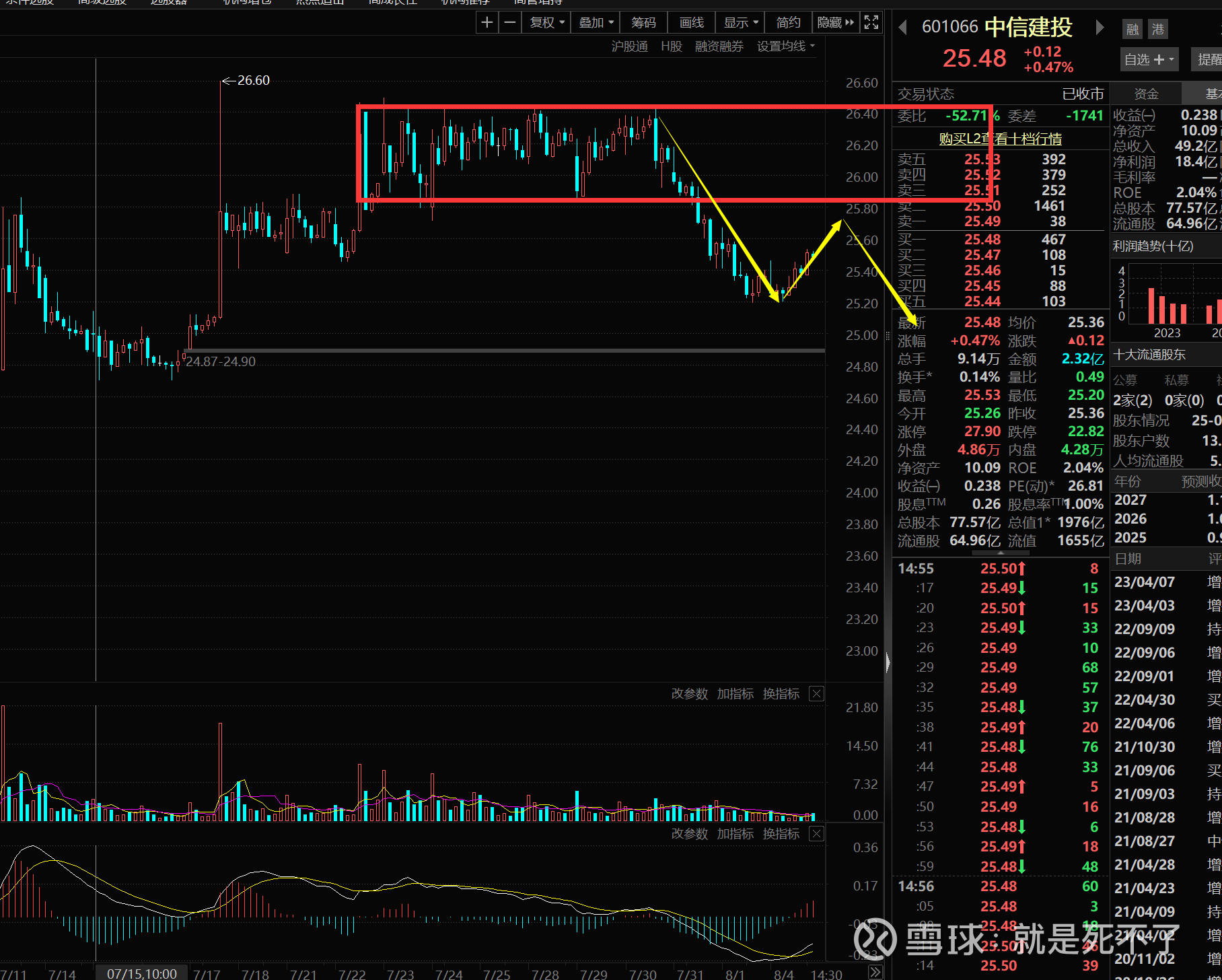Click 改参数 in volume indicator panel
Screen dimensions: 1222x980
coord(689,693)
